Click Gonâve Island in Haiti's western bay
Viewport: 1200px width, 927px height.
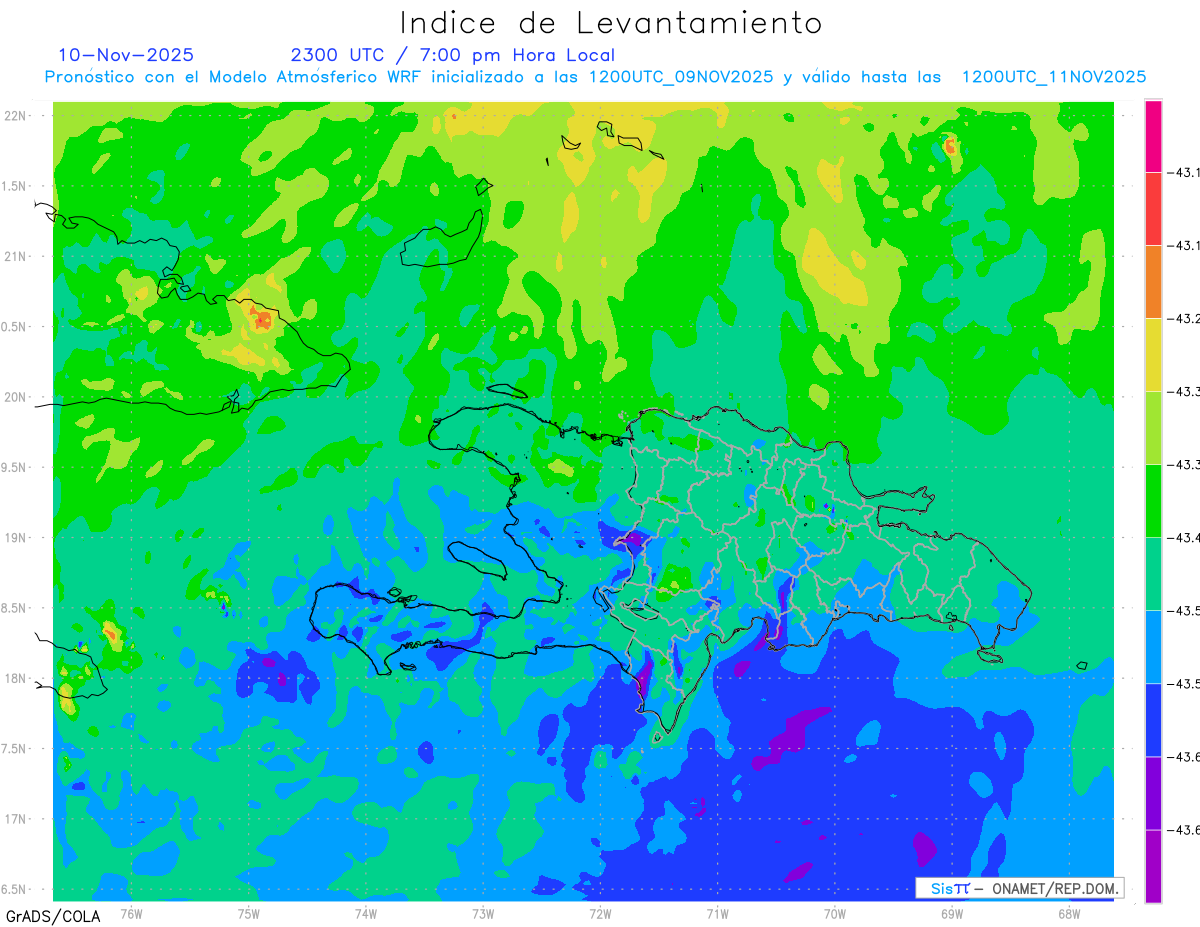[x=476, y=559]
